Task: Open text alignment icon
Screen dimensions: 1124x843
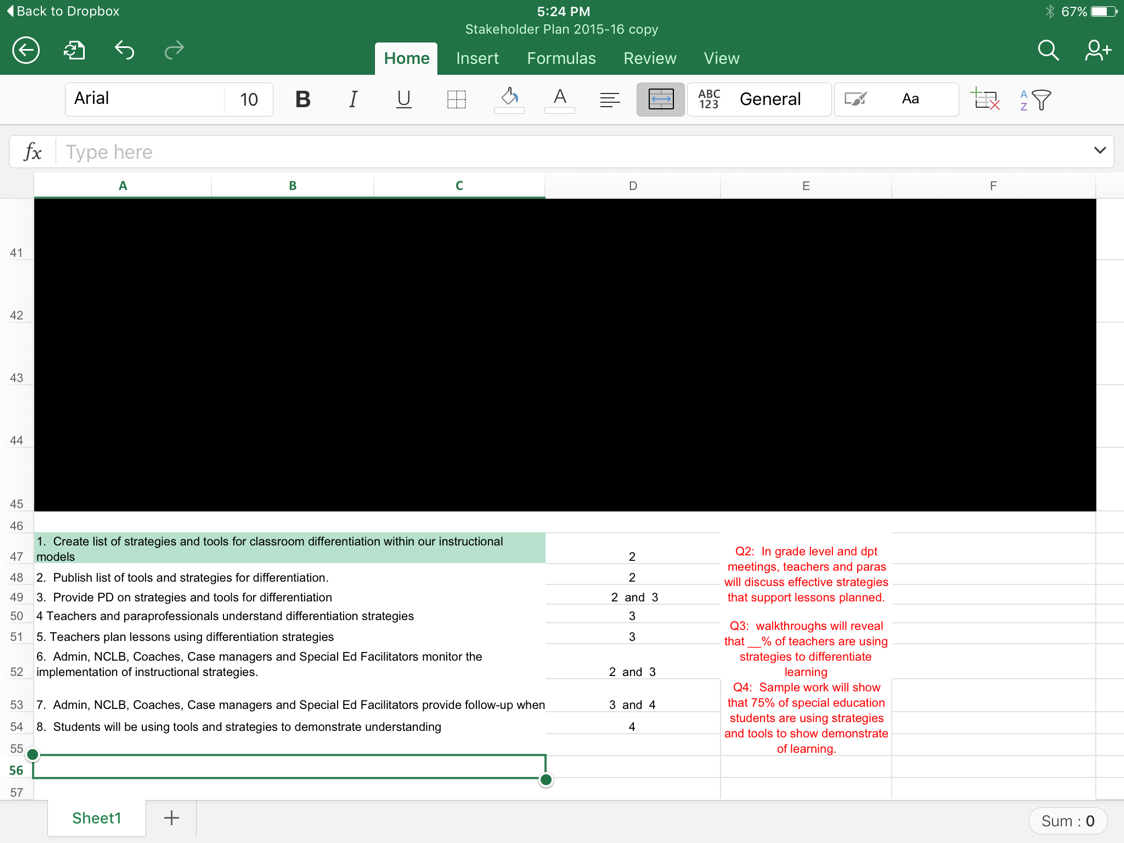Action: coord(609,99)
